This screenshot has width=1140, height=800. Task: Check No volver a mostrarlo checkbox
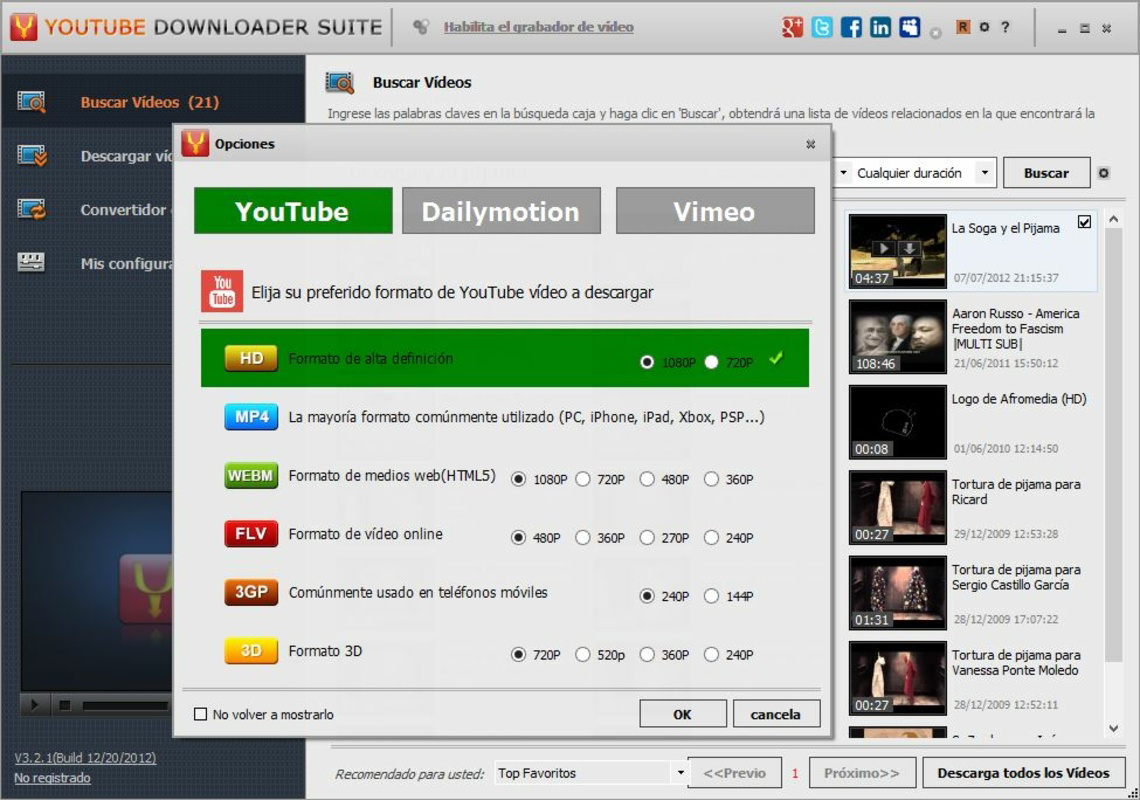pos(201,714)
